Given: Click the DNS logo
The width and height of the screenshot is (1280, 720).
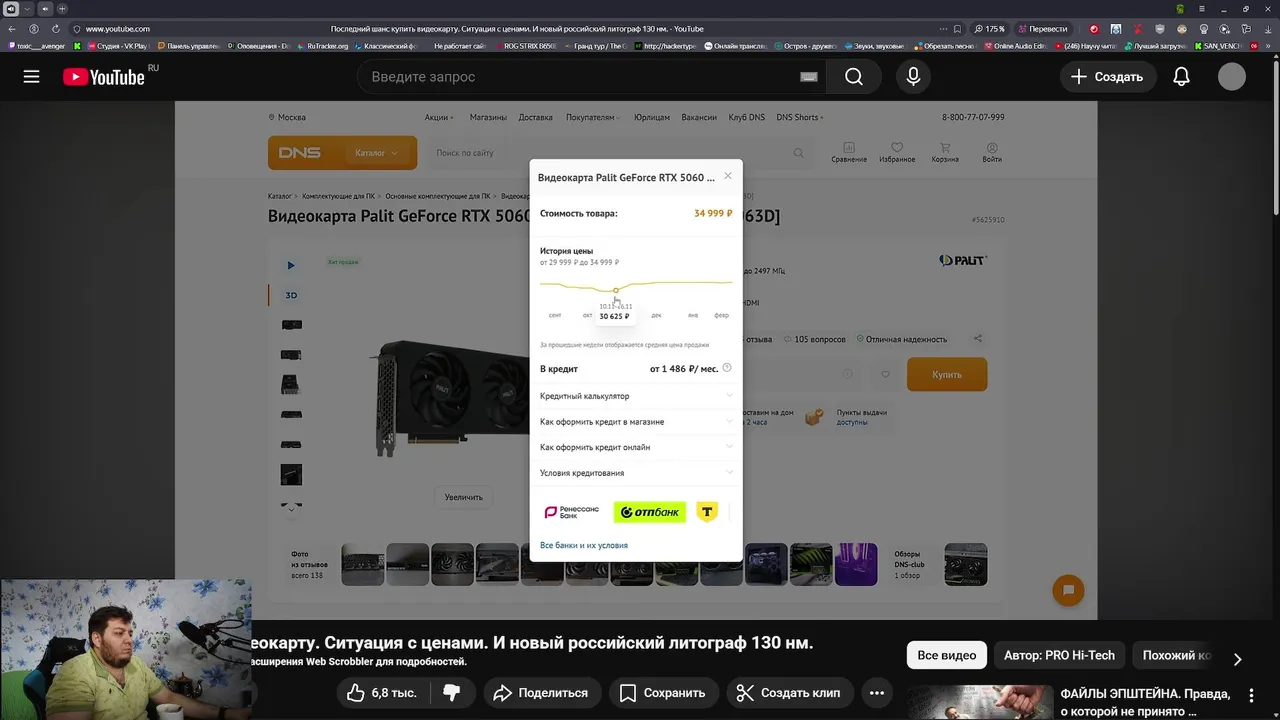Looking at the screenshot, I should 300,153.
